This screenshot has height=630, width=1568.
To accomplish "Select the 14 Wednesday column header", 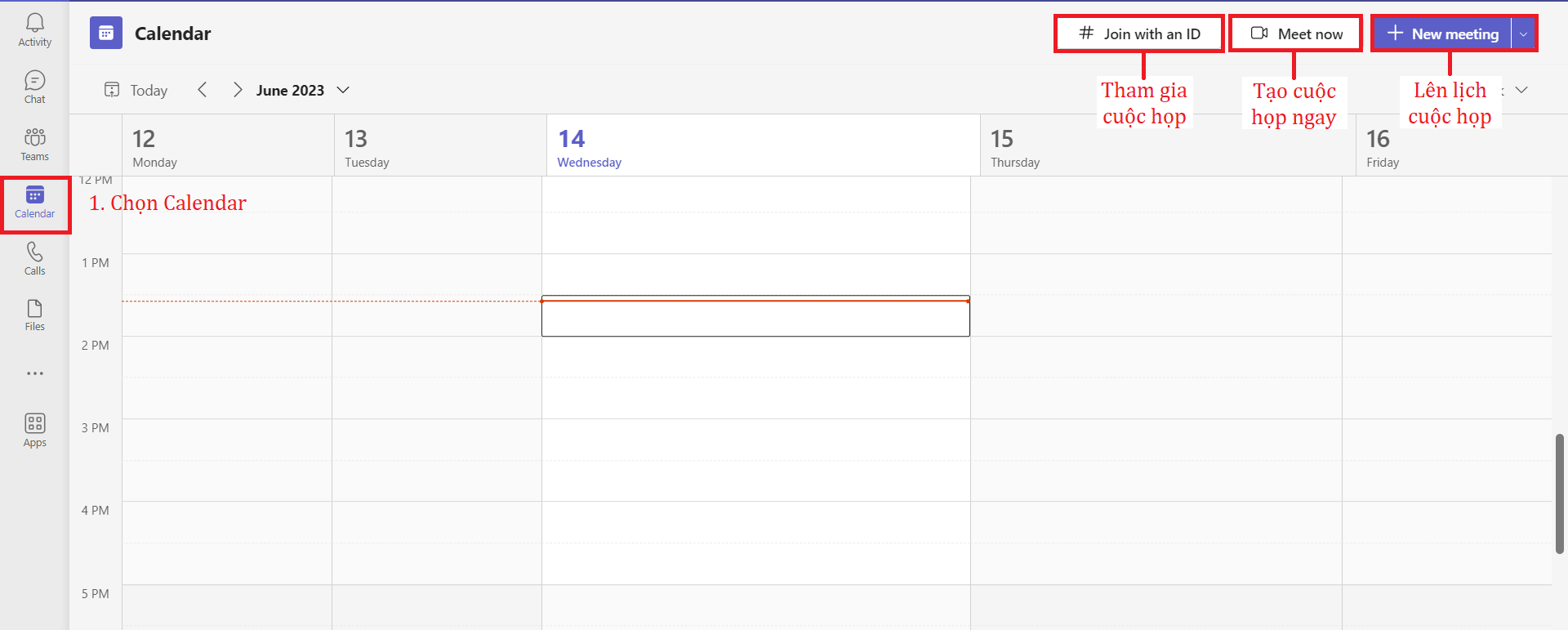I will (x=763, y=145).
